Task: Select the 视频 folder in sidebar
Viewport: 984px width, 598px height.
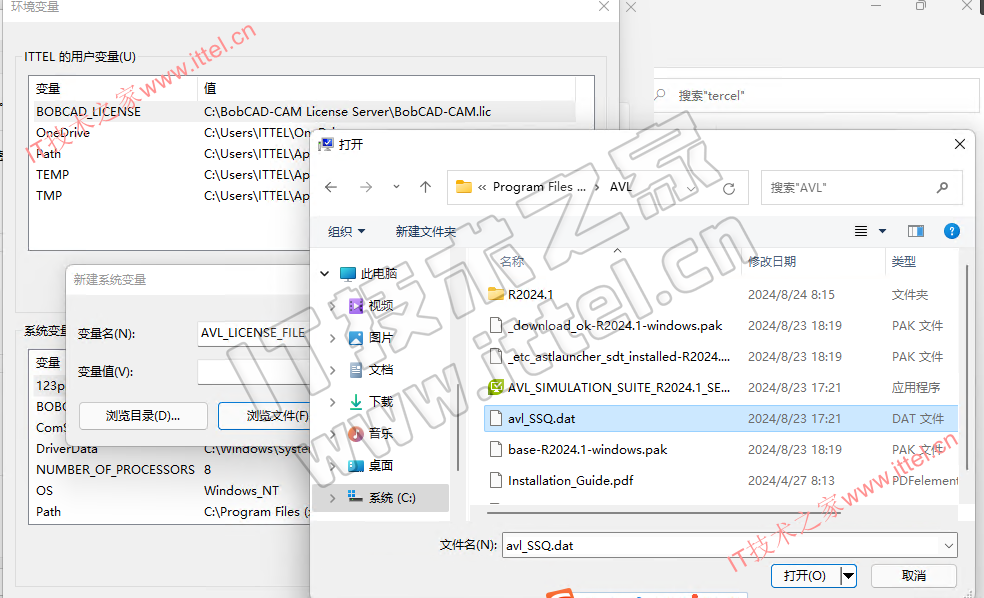Action: (372, 306)
